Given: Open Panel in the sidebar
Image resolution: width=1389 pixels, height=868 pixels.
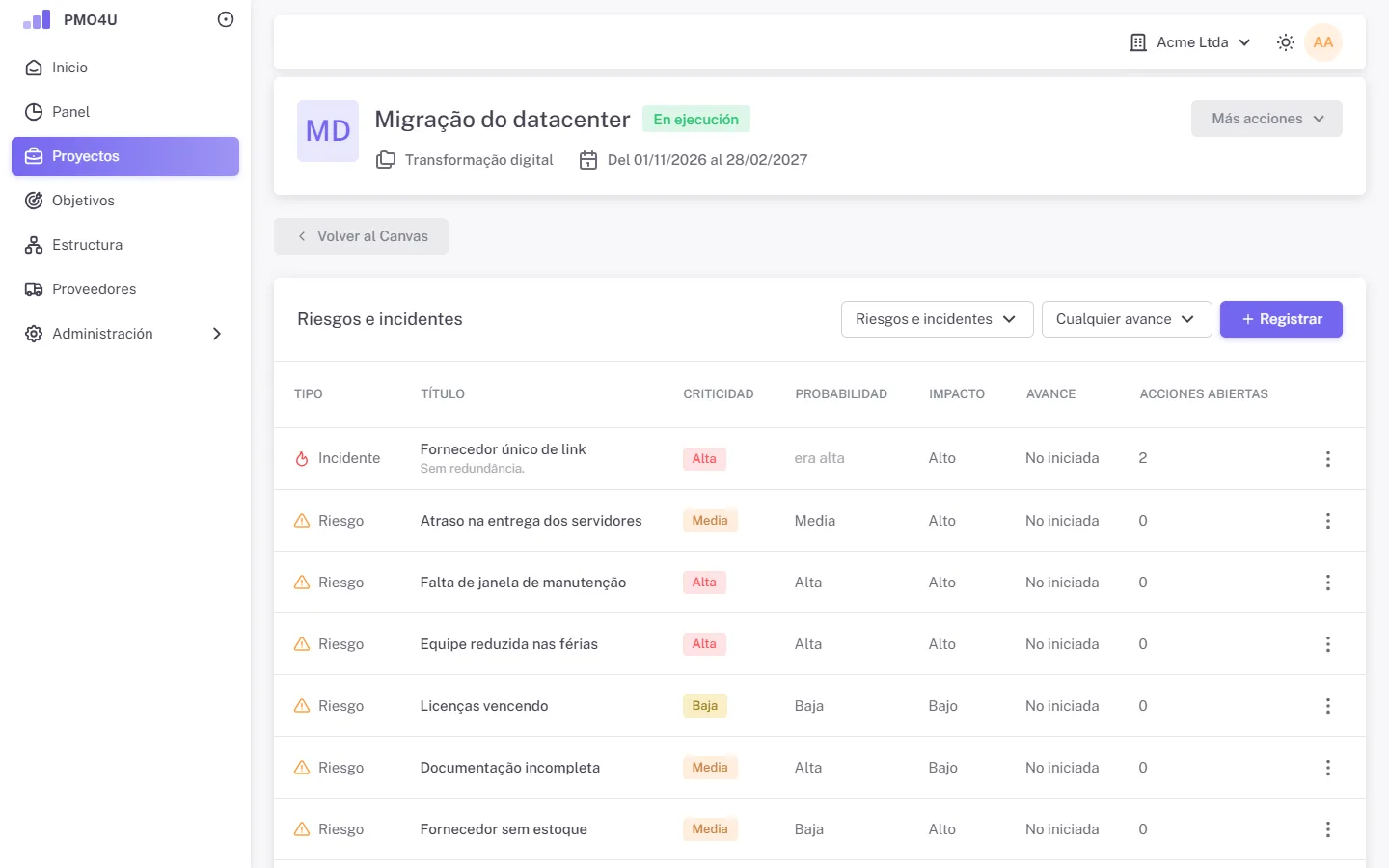Looking at the screenshot, I should coord(125,112).
